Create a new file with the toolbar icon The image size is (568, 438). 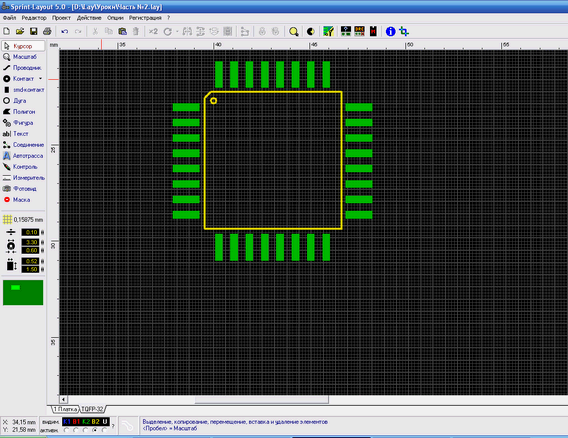[x=7, y=32]
